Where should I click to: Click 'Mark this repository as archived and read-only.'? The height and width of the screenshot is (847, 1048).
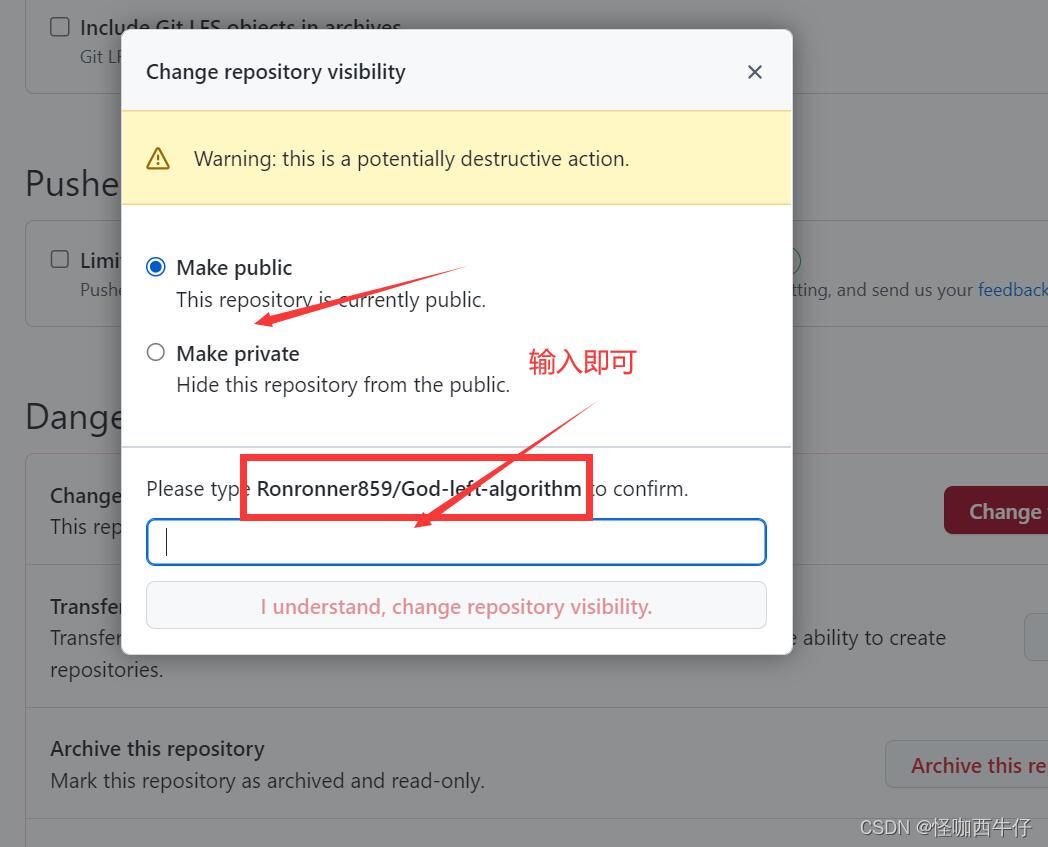[x=267, y=780]
